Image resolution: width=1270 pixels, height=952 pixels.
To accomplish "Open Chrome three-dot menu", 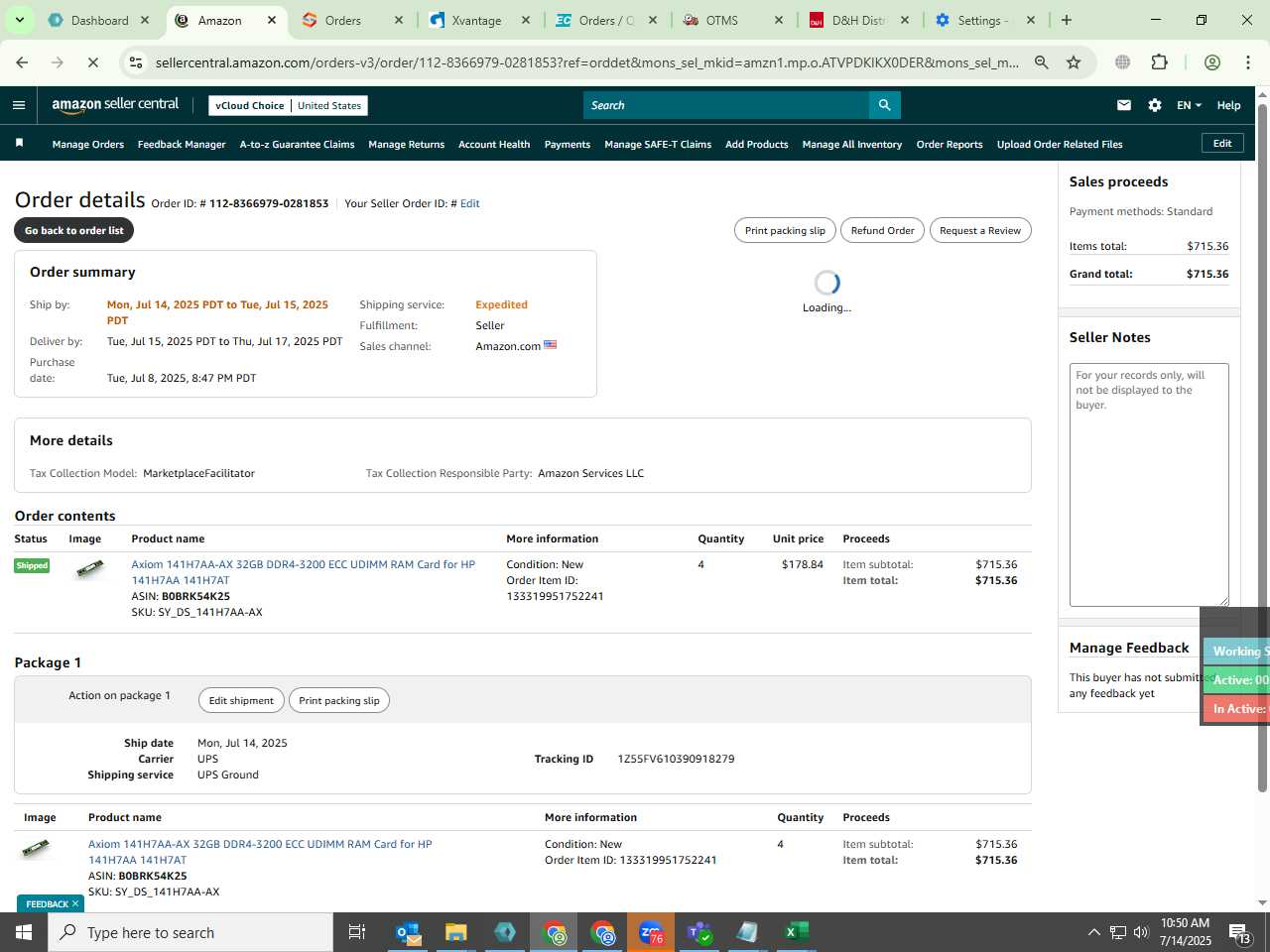I will point(1248,62).
